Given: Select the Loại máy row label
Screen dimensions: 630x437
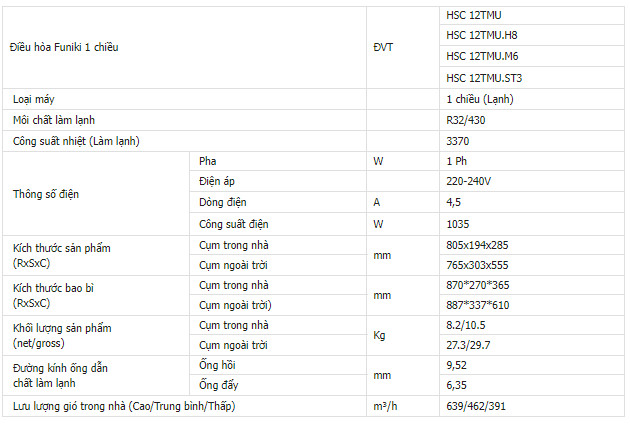Looking at the screenshot, I should 35,99.
